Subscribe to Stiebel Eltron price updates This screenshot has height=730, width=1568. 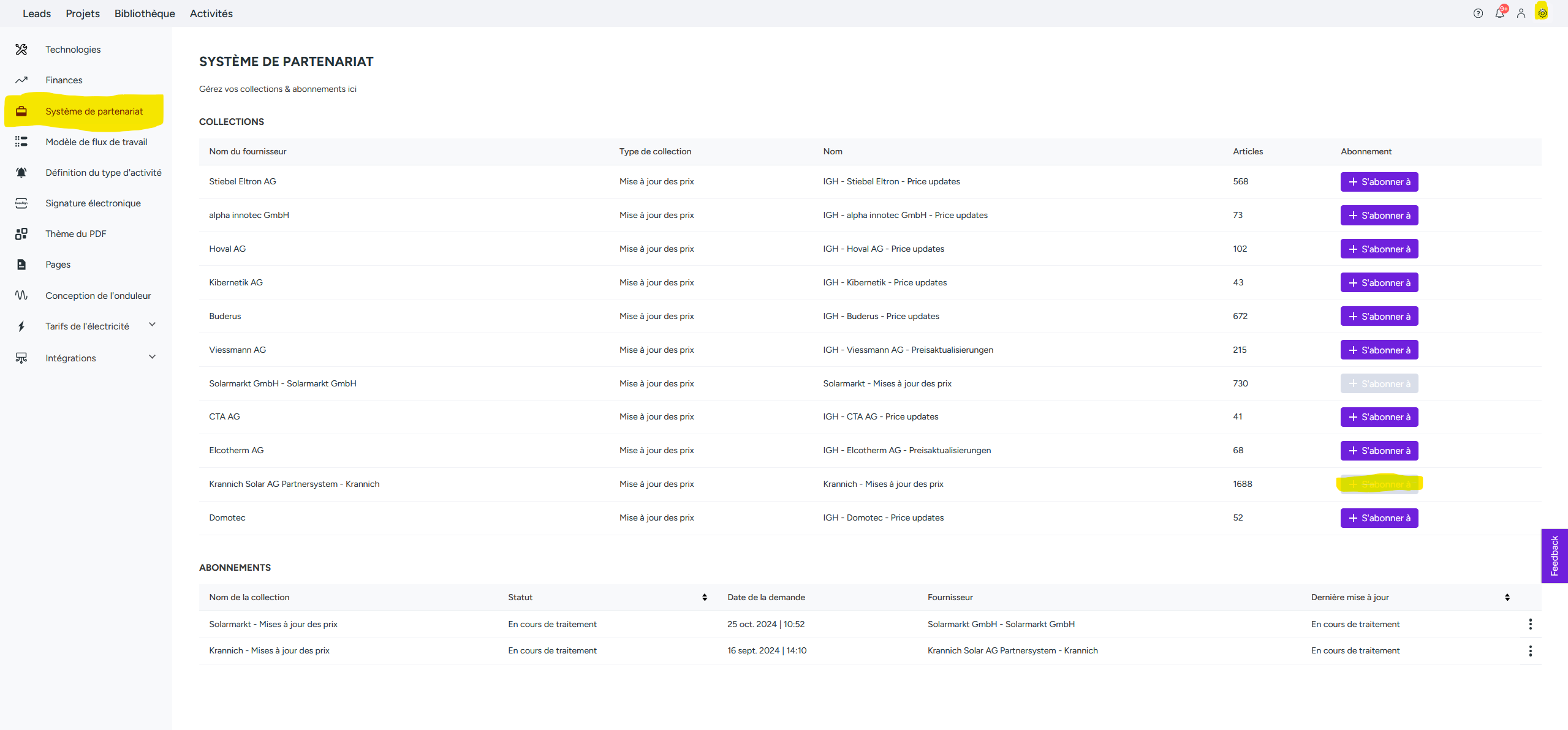[x=1379, y=182]
